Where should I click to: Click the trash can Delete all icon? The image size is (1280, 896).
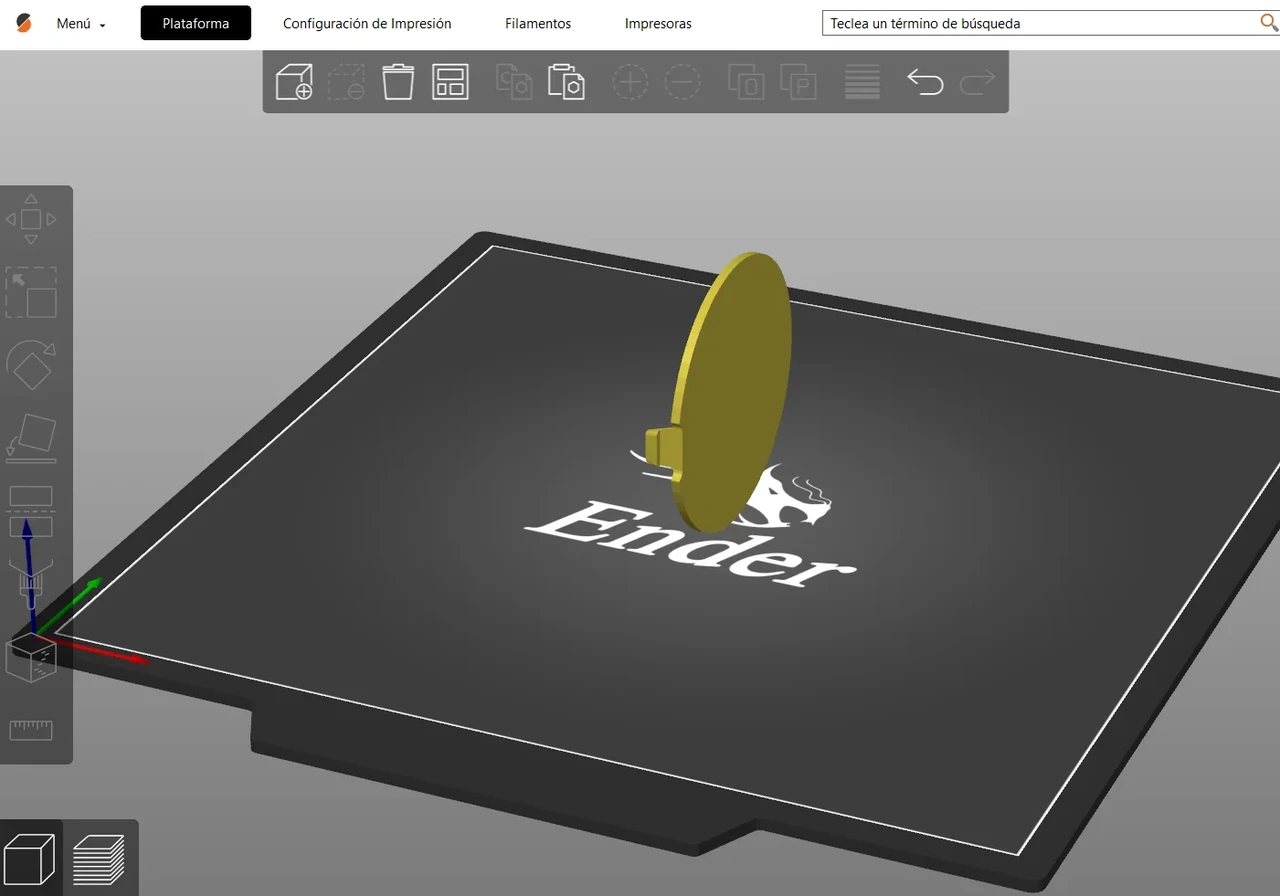tap(398, 81)
